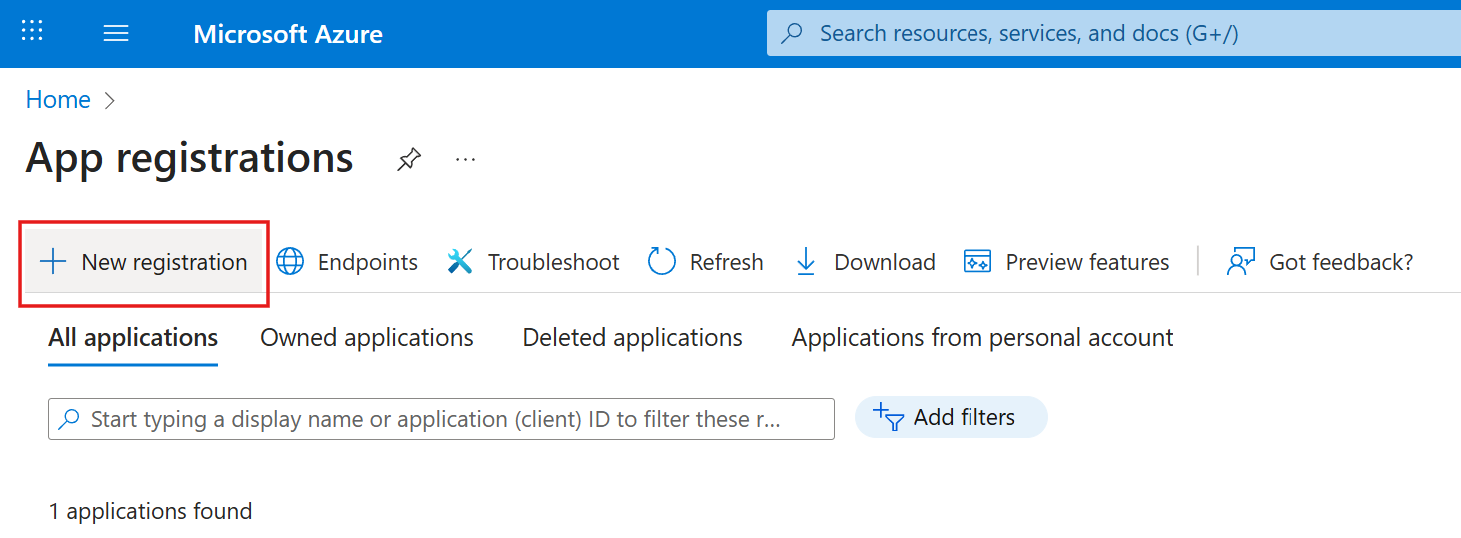
Task: Open the hamburger portal menu
Action: [x=116, y=33]
